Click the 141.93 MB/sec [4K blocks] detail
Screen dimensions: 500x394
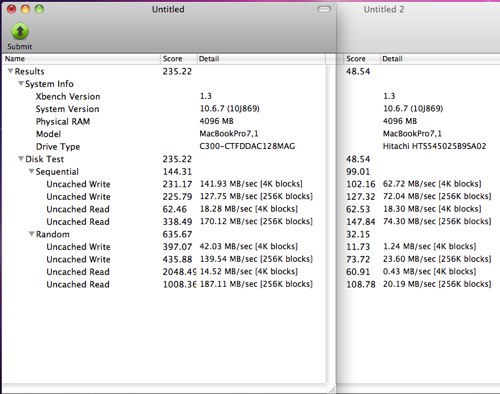251,184
